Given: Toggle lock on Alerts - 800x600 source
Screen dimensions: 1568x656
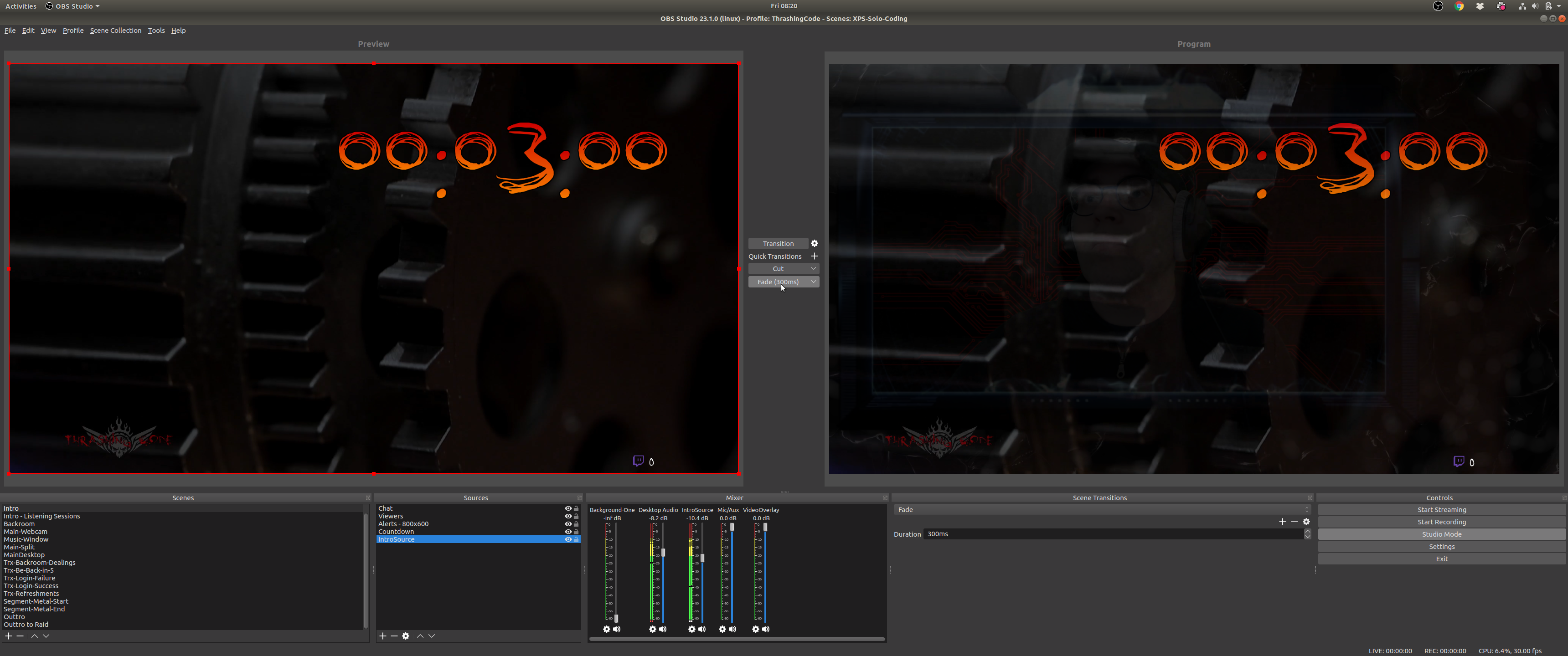Looking at the screenshot, I should tap(577, 524).
